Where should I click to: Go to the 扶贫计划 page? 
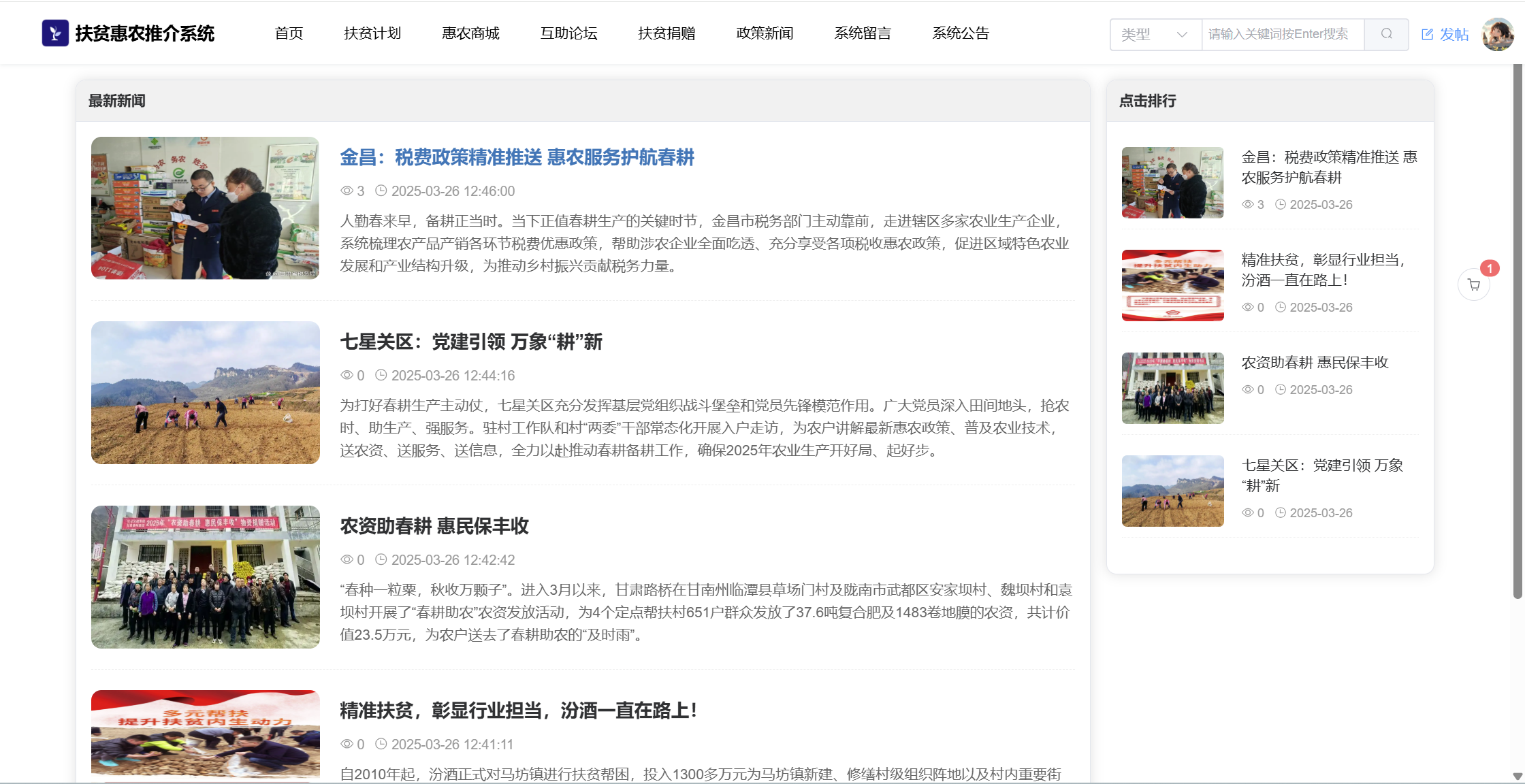372,33
